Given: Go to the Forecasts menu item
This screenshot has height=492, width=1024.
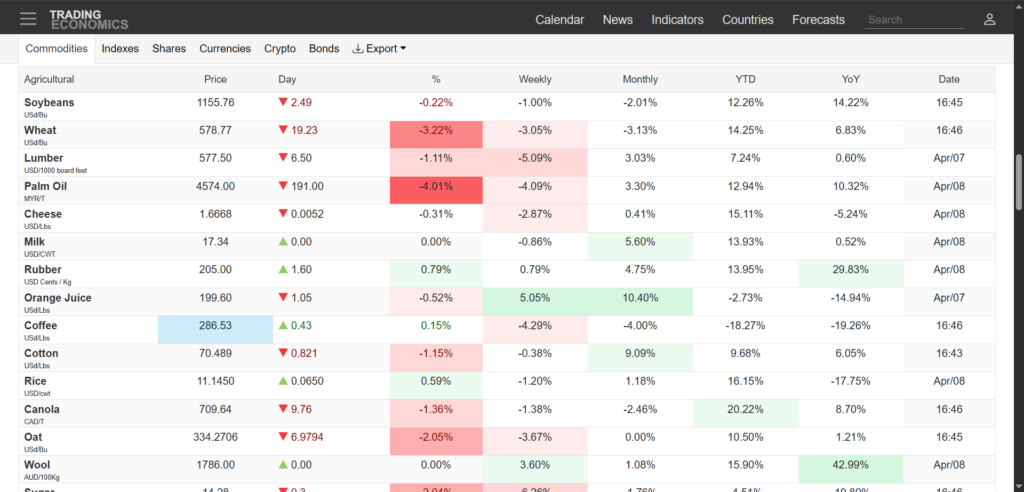Looking at the screenshot, I should 818,19.
